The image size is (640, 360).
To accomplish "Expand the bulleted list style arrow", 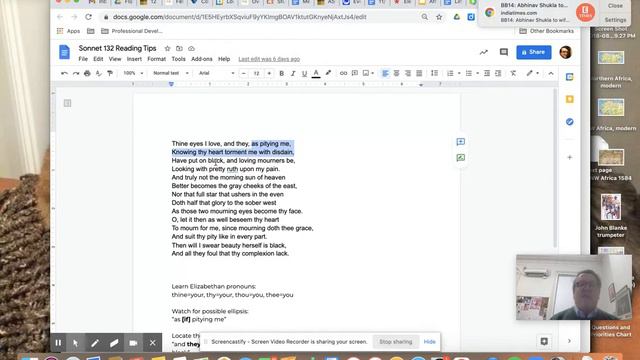I will click(477, 73).
